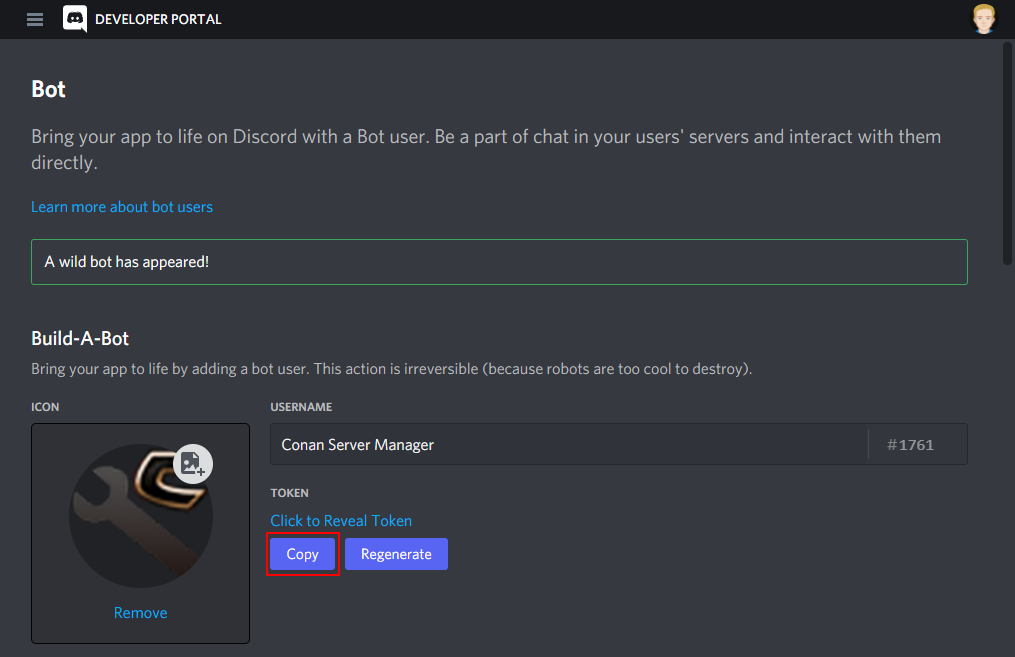Click the Bot page heading
Screen dimensions: 1015x657
pyautogui.click(x=49, y=89)
